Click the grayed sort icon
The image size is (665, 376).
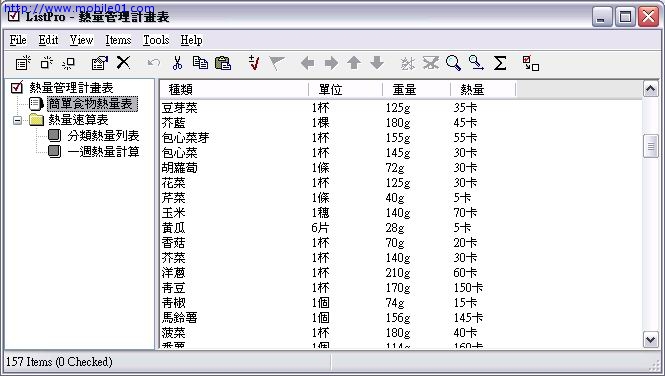[407, 64]
